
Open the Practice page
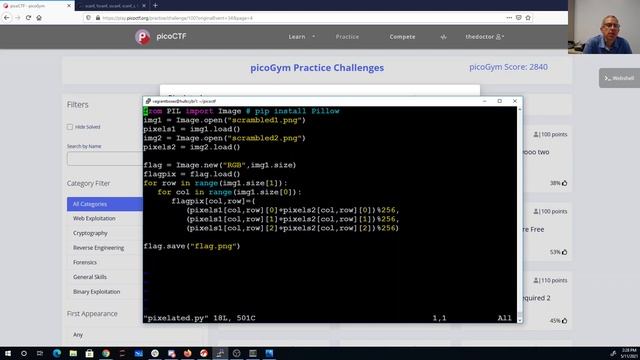pos(347,37)
